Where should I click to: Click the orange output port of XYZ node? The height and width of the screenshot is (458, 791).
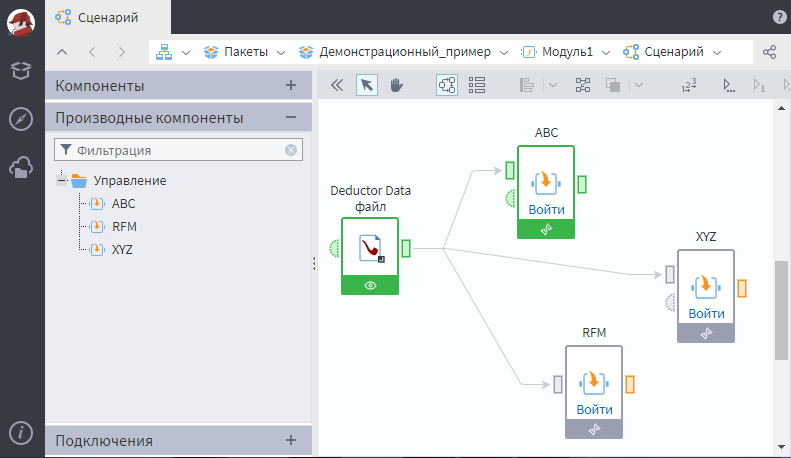(742, 289)
